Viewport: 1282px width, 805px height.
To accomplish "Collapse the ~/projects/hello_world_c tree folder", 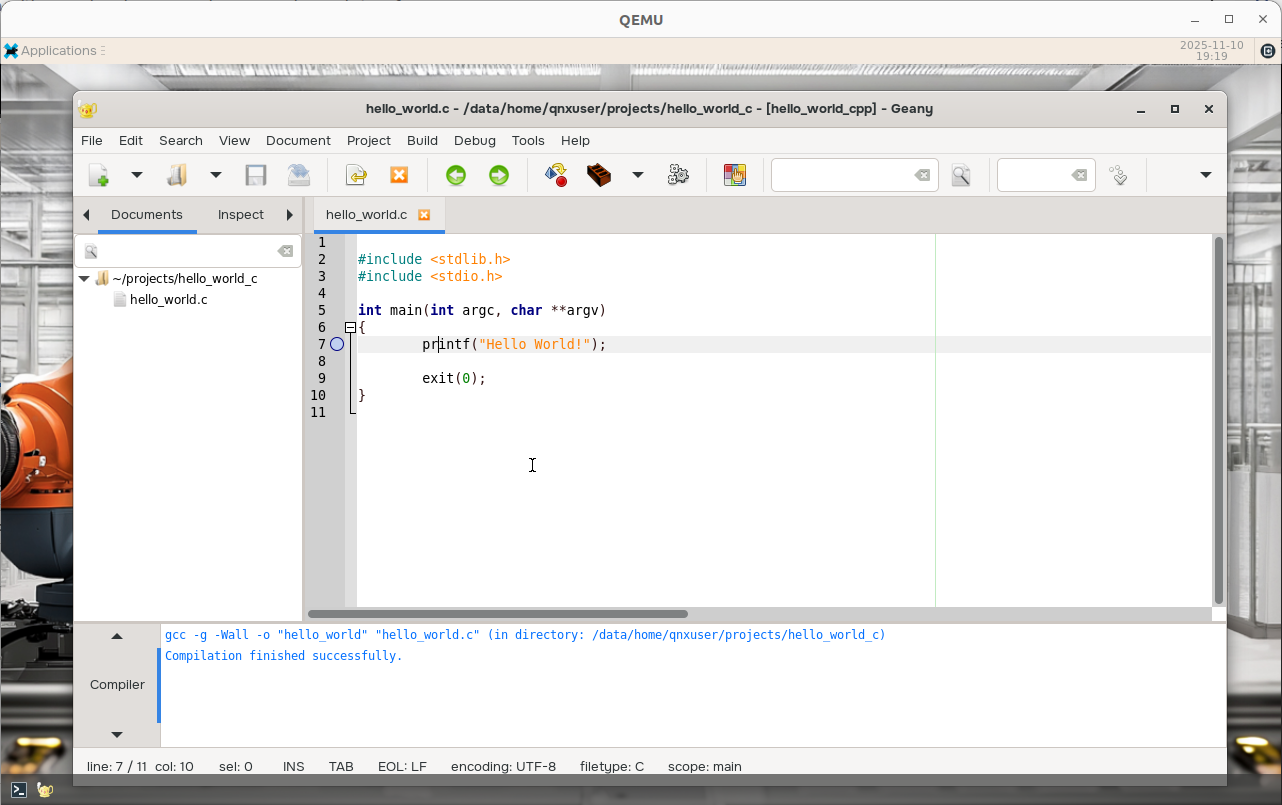I will [x=84, y=279].
